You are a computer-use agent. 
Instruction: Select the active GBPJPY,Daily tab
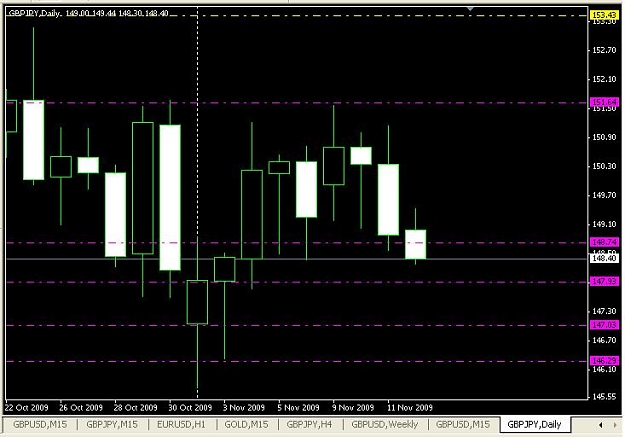534,424
